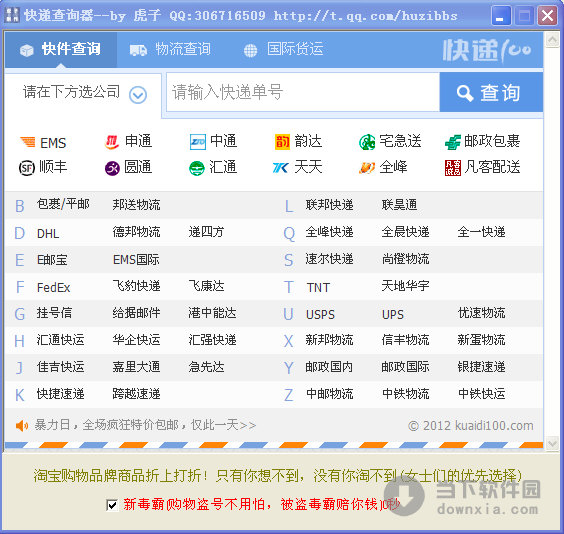The width and height of the screenshot is (564, 534).
Task: Click the 天天 TK logo icon
Action: coord(281,168)
